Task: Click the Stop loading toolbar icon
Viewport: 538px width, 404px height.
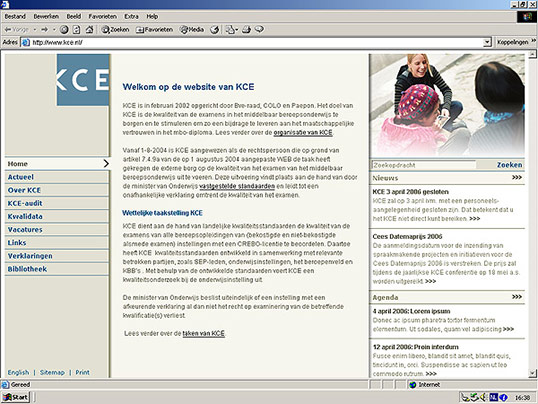Action: (x=64, y=30)
